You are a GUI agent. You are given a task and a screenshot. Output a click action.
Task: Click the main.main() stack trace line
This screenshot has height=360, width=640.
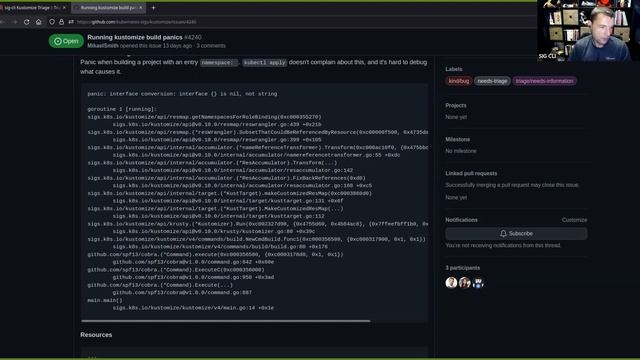(x=105, y=300)
